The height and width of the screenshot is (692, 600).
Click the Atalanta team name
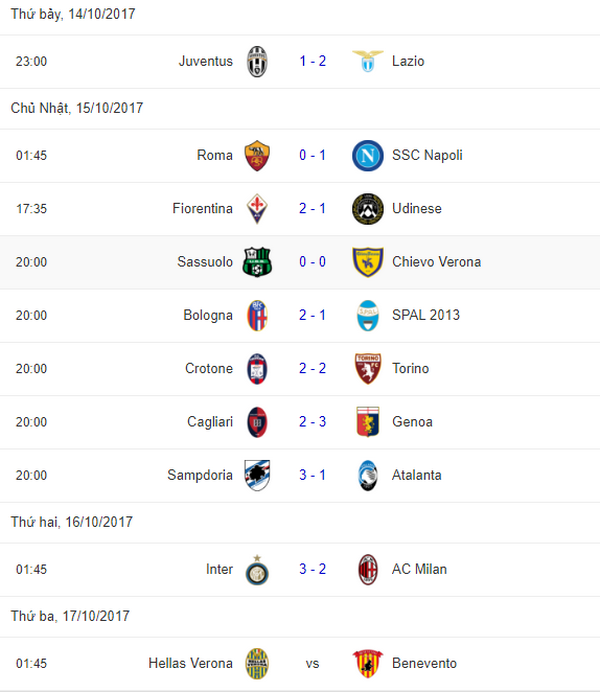pyautogui.click(x=416, y=475)
